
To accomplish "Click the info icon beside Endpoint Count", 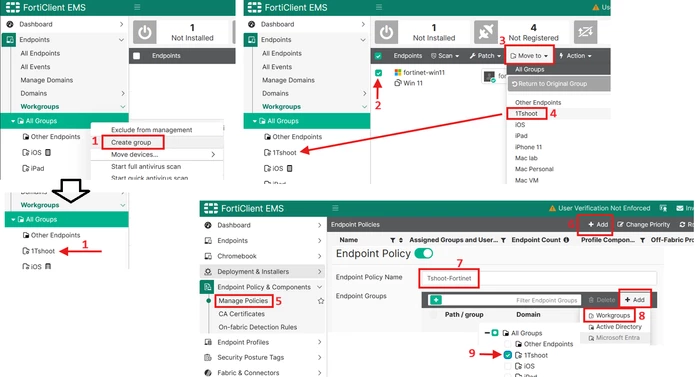I will 566,240.
